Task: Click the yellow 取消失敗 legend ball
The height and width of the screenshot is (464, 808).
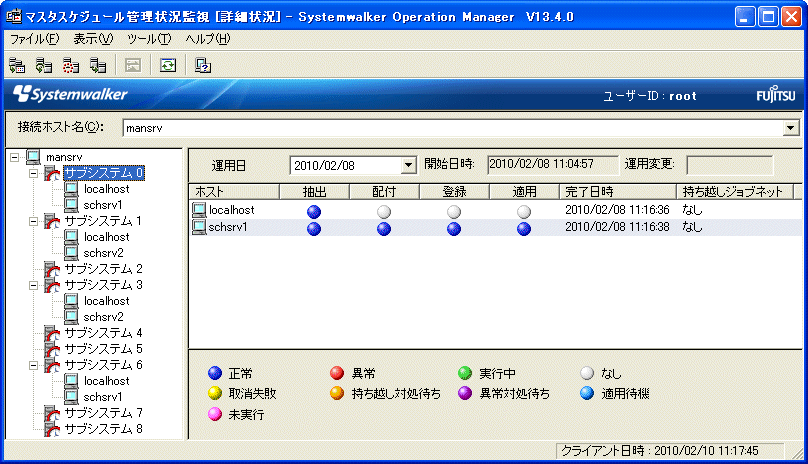Action: click(214, 393)
